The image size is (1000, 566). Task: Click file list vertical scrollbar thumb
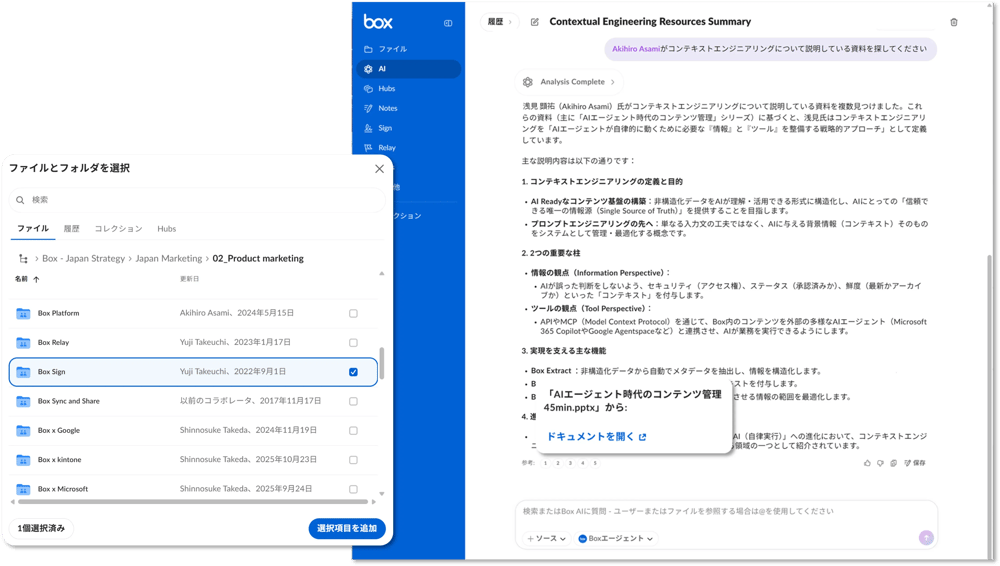(x=382, y=364)
